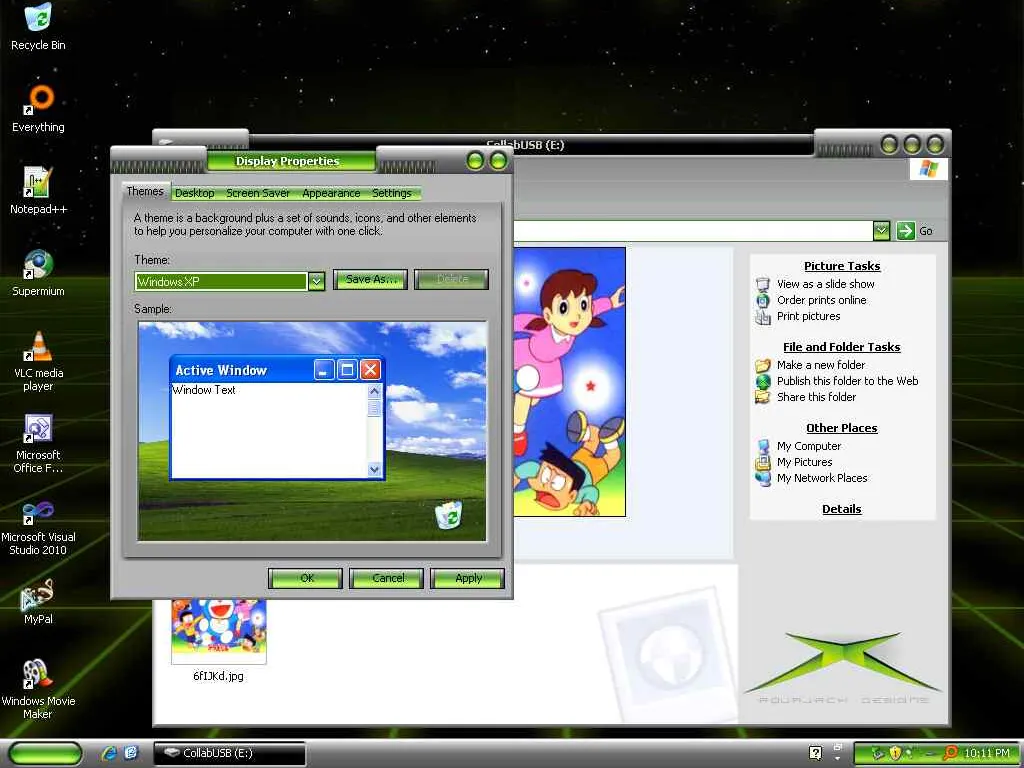Click the Print pictures link
The height and width of the screenshot is (768, 1024).
[808, 317]
